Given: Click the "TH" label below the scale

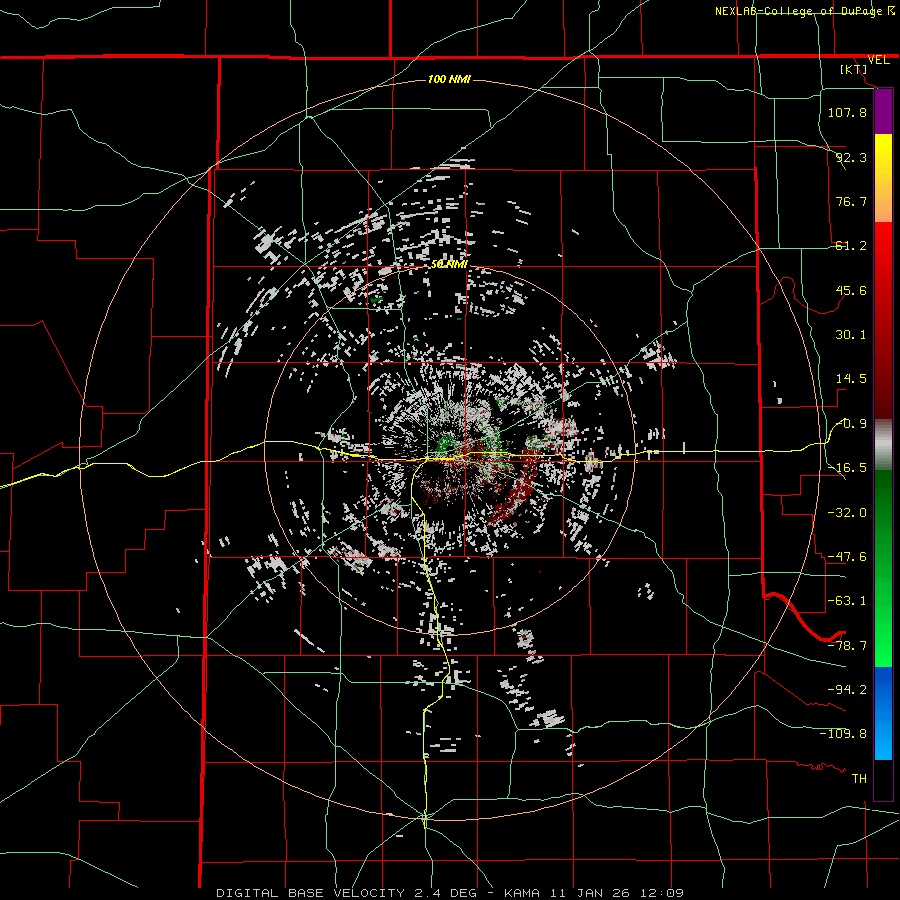Looking at the screenshot, I should click(x=859, y=778).
